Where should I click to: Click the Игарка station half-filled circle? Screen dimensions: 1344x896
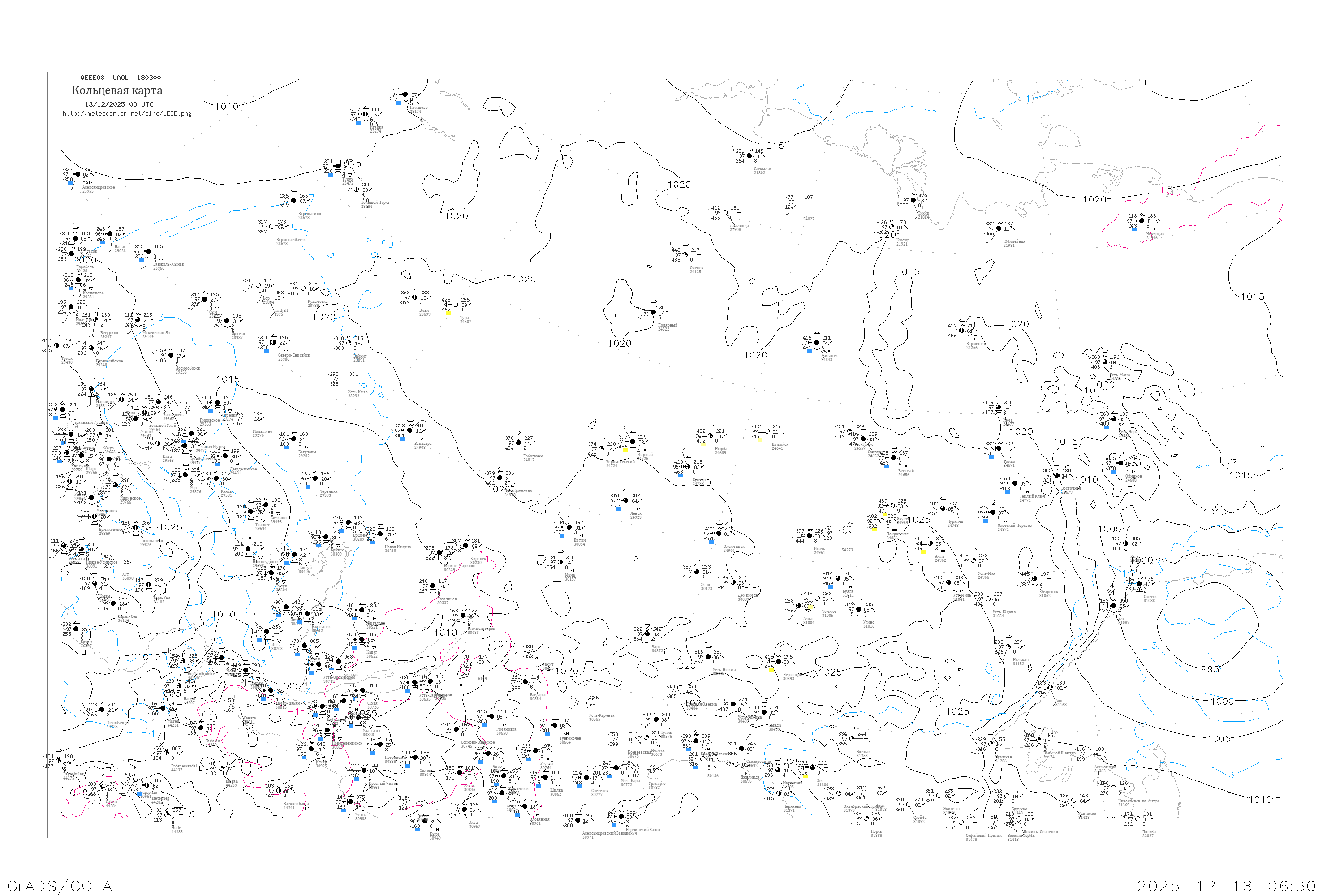point(366,114)
